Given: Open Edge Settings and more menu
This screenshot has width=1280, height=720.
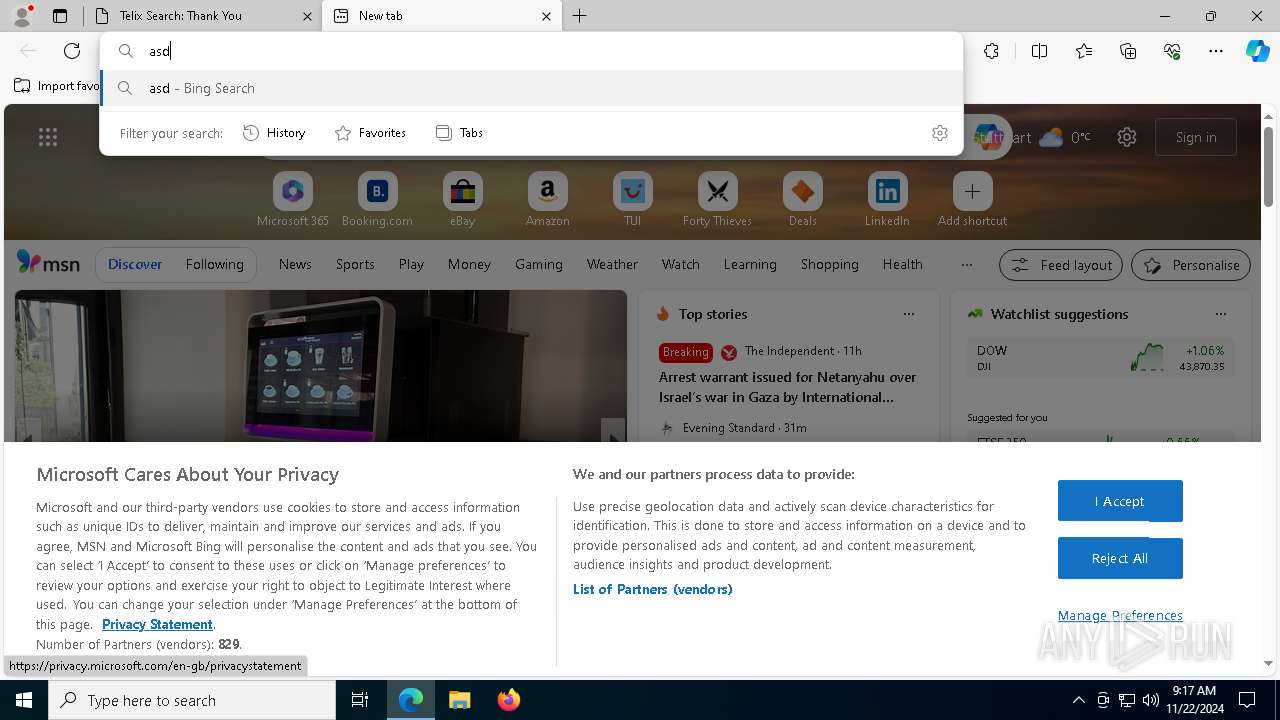Looking at the screenshot, I should pos(1216,51).
